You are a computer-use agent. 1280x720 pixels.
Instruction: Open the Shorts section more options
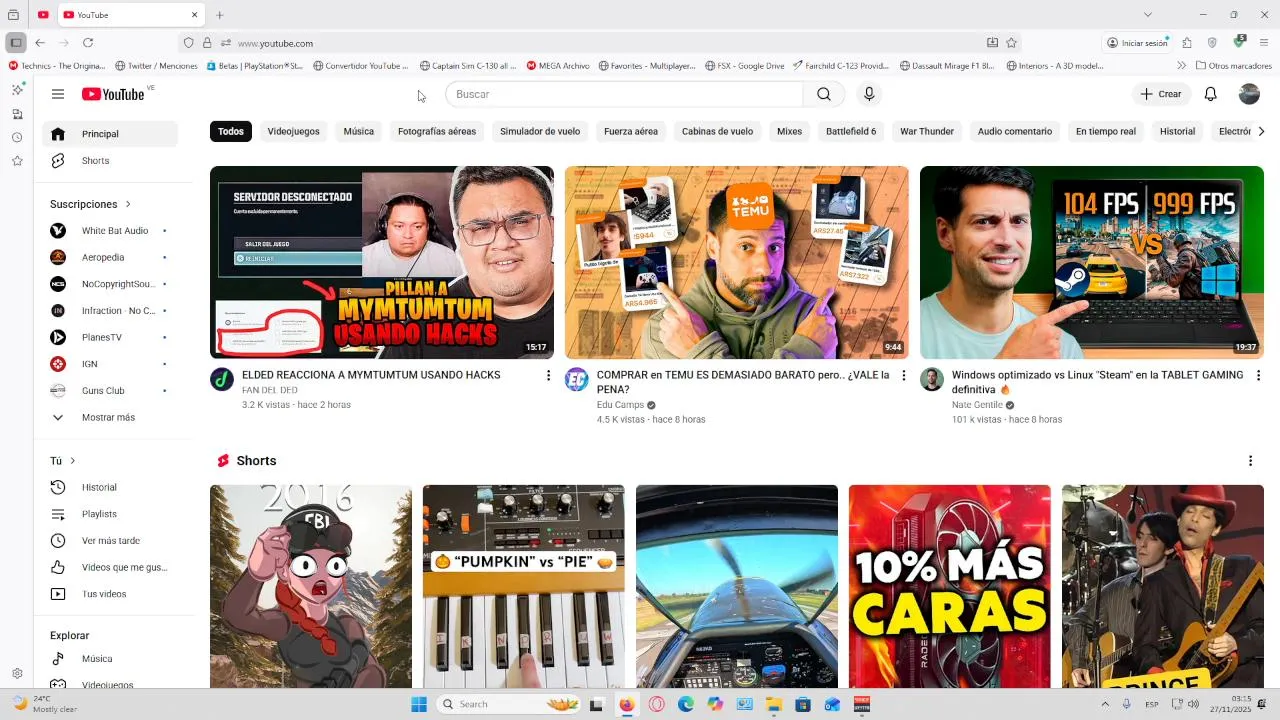pos(1250,461)
